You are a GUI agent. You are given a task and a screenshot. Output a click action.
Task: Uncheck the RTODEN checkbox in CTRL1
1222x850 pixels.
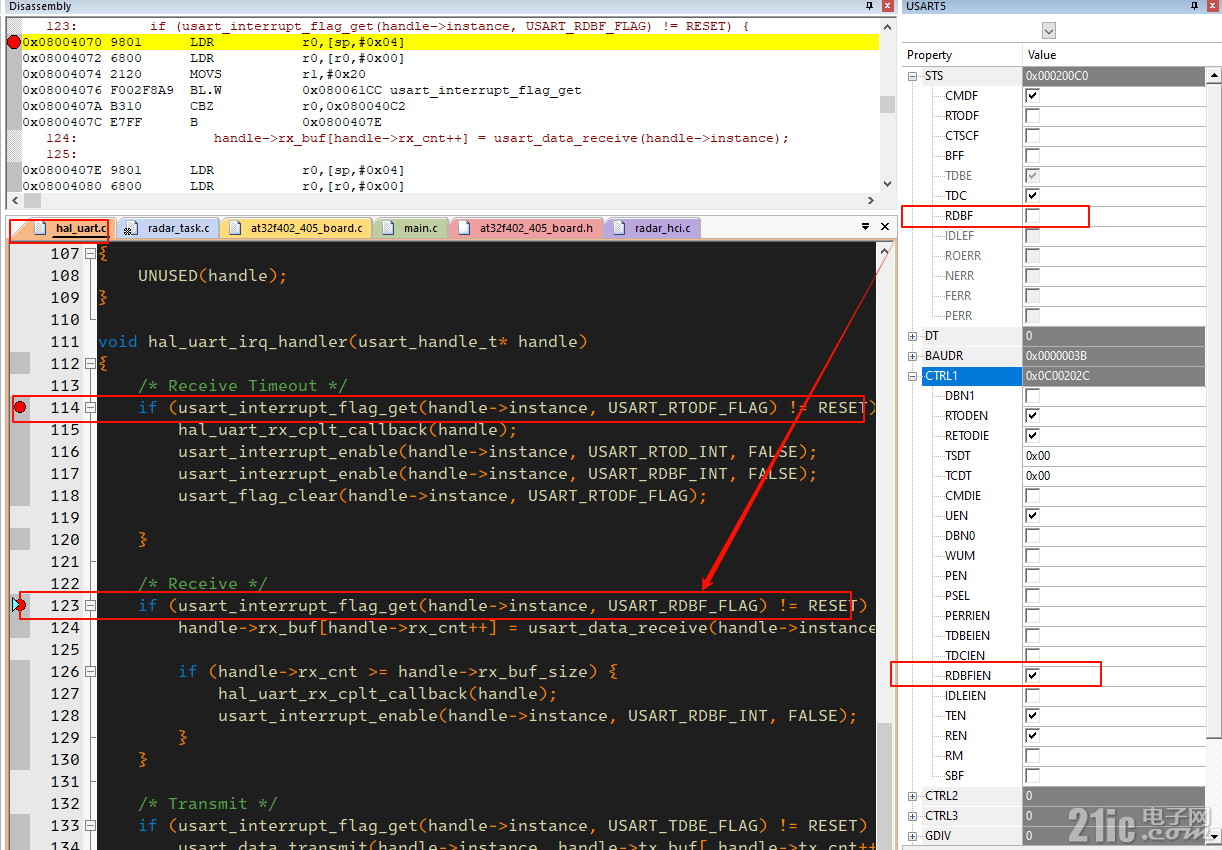pos(1033,415)
